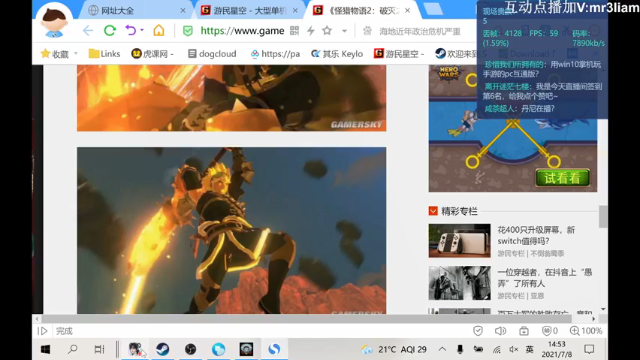This screenshot has width=640, height=360.
Task: Open the 100% zoom control
Action: pyautogui.click(x=586, y=331)
